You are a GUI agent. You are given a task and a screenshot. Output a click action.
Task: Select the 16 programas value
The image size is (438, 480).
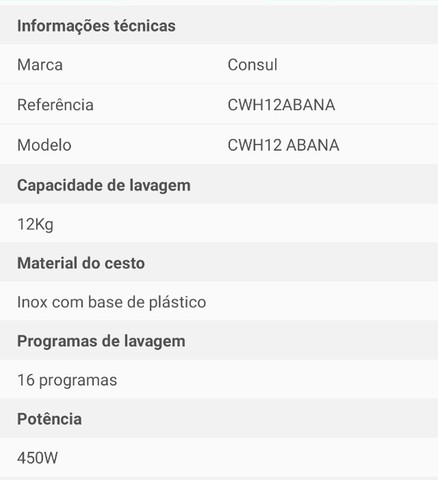67,380
